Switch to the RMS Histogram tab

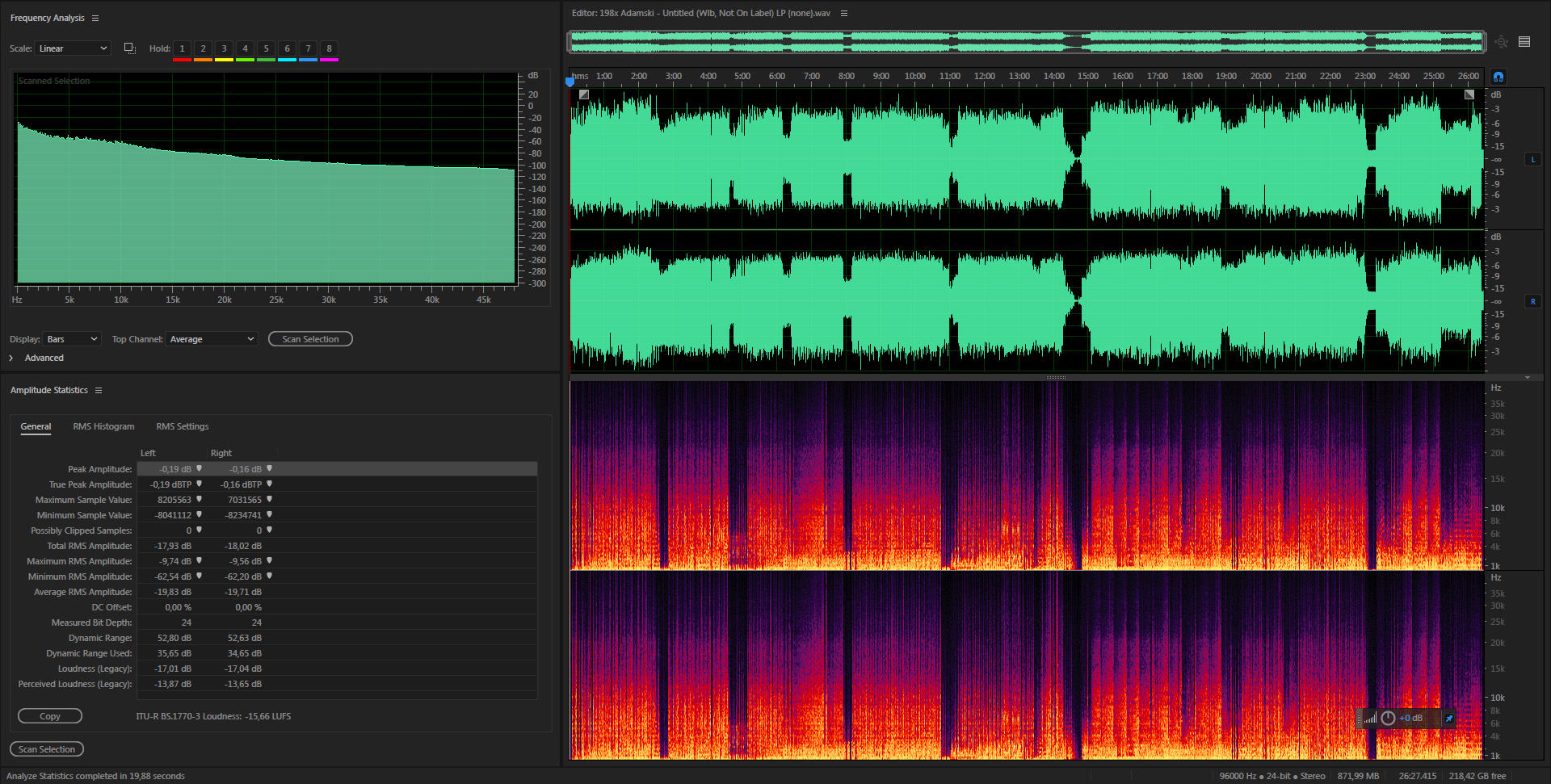coord(103,426)
